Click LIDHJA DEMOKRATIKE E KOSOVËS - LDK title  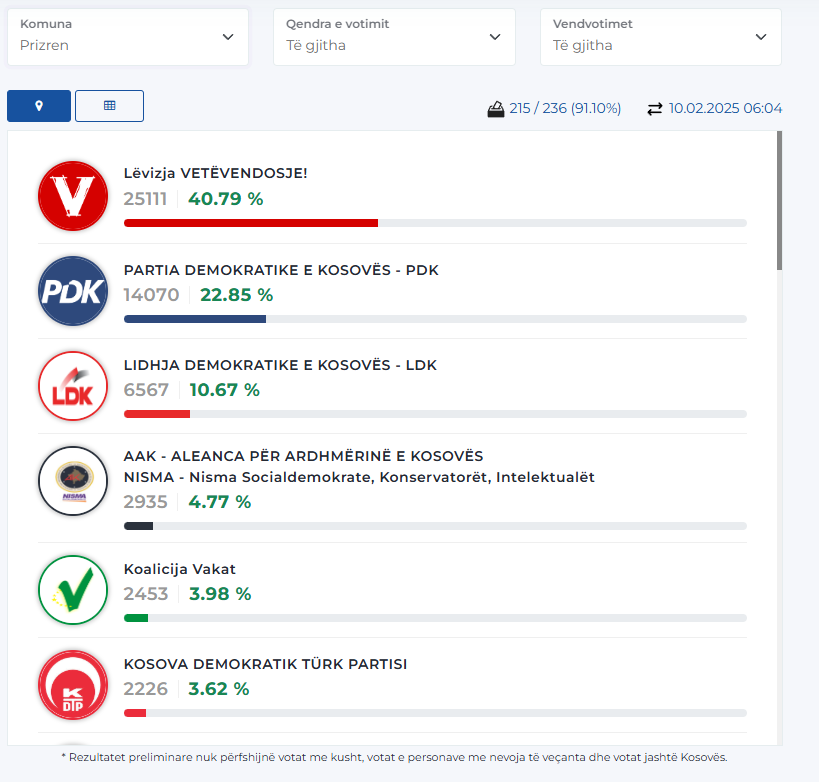tap(280, 365)
